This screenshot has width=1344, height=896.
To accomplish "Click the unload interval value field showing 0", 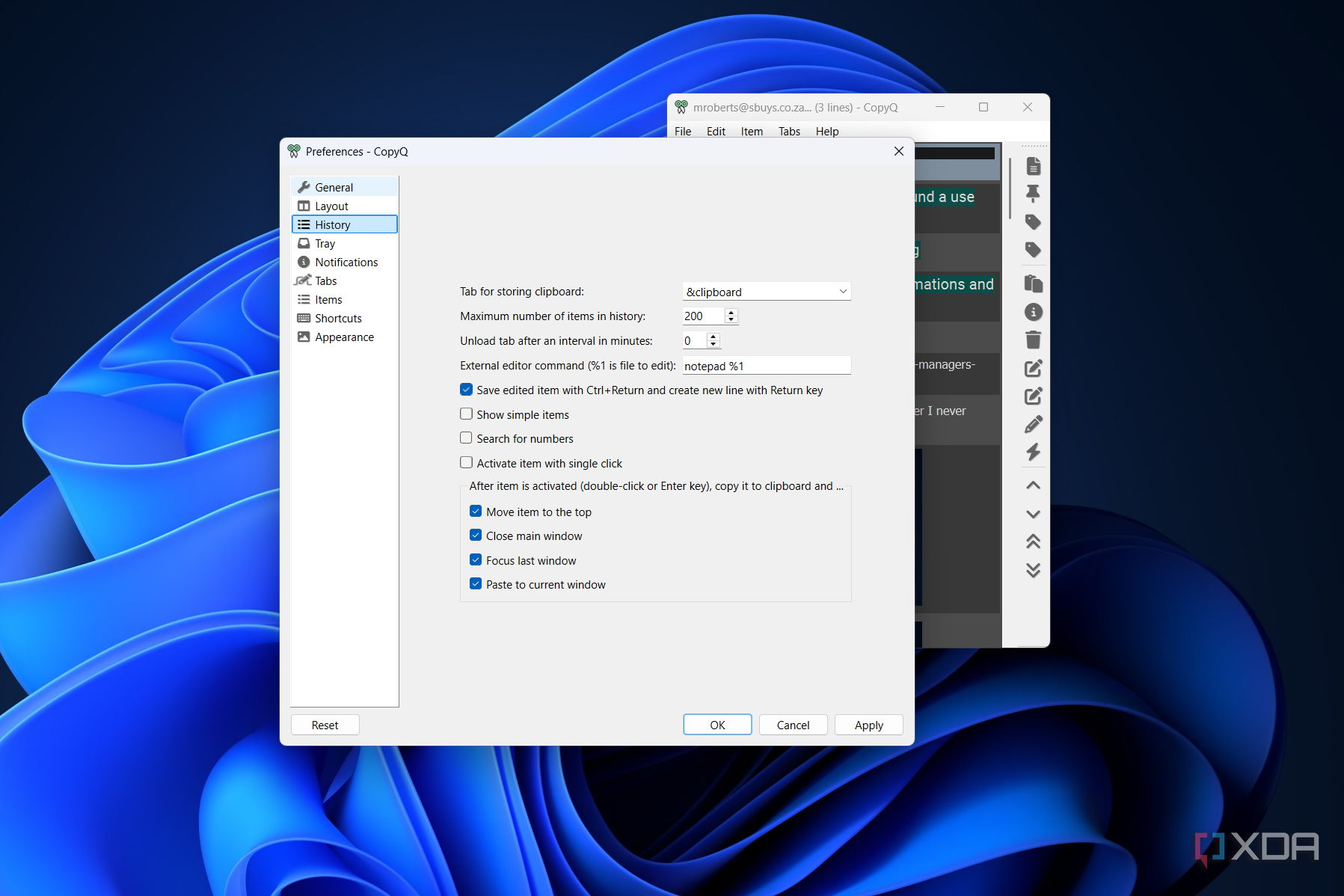I will click(x=694, y=341).
